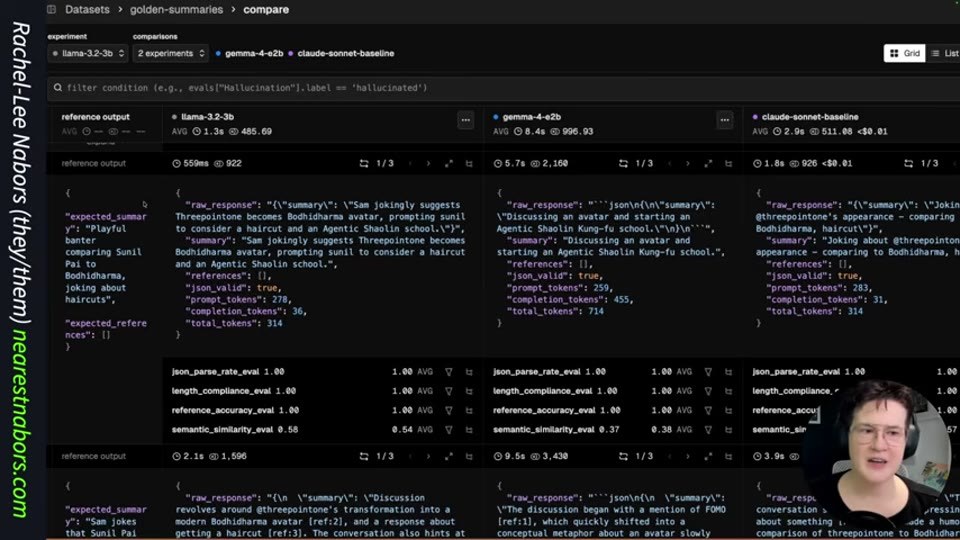This screenshot has width=960, height=540.
Task: Open the three-dots menu for llama-3.2-3b column
Action: click(x=465, y=120)
